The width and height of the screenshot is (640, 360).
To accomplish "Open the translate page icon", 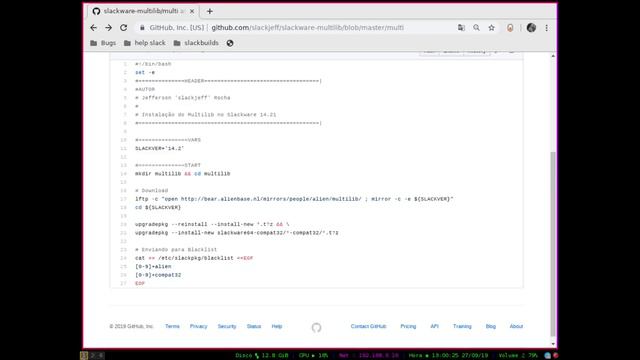I will point(461,28).
